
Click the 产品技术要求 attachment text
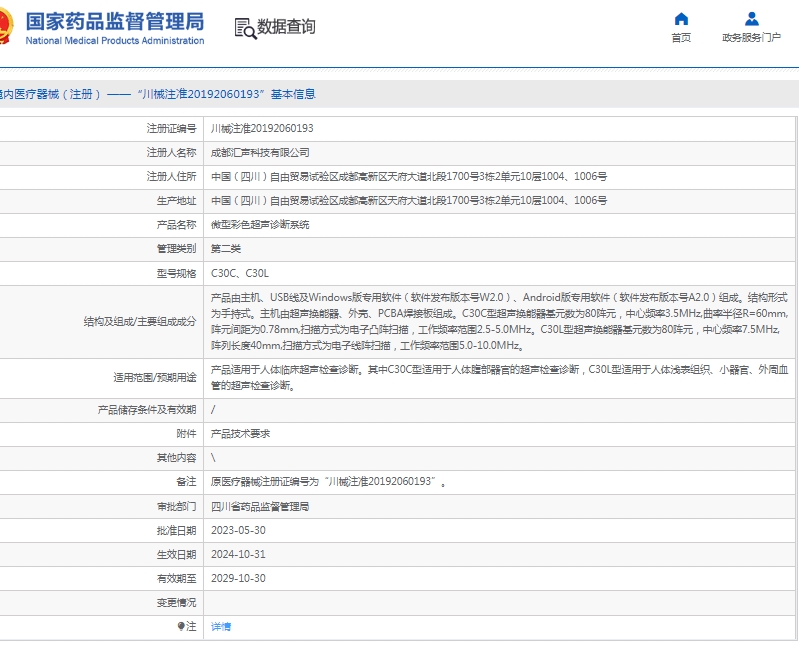coord(240,434)
